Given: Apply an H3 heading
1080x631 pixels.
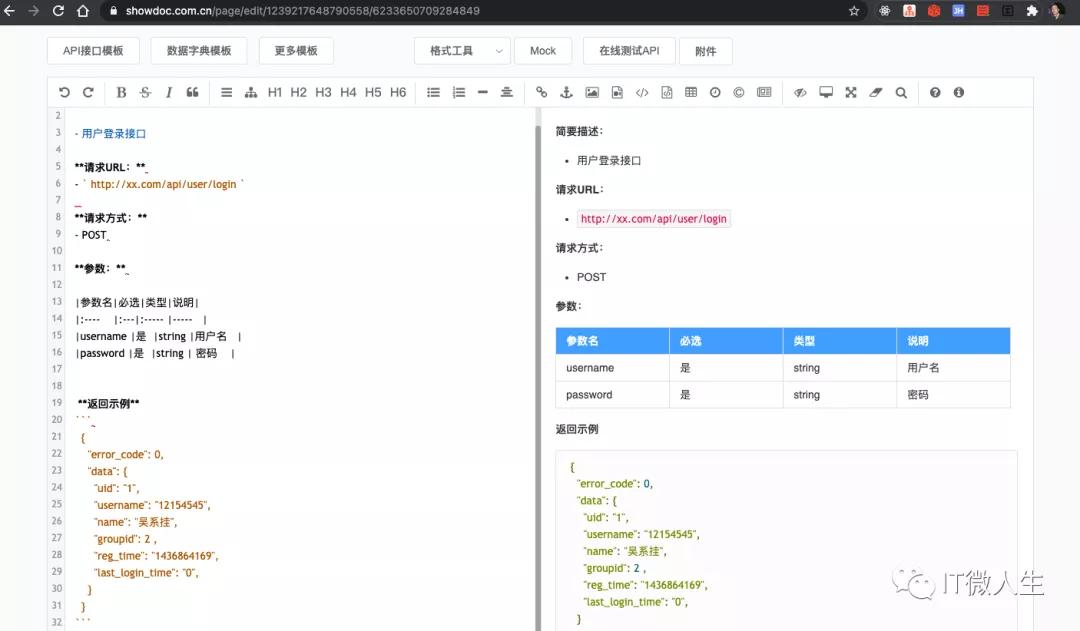Looking at the screenshot, I should point(324,92).
